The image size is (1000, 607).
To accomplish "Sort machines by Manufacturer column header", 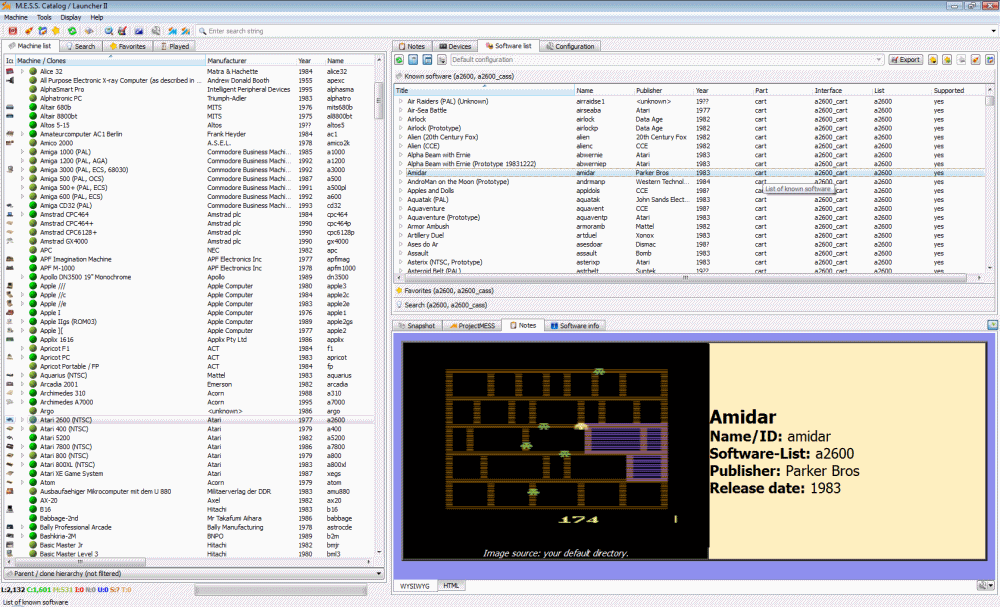I will [x=251, y=61].
